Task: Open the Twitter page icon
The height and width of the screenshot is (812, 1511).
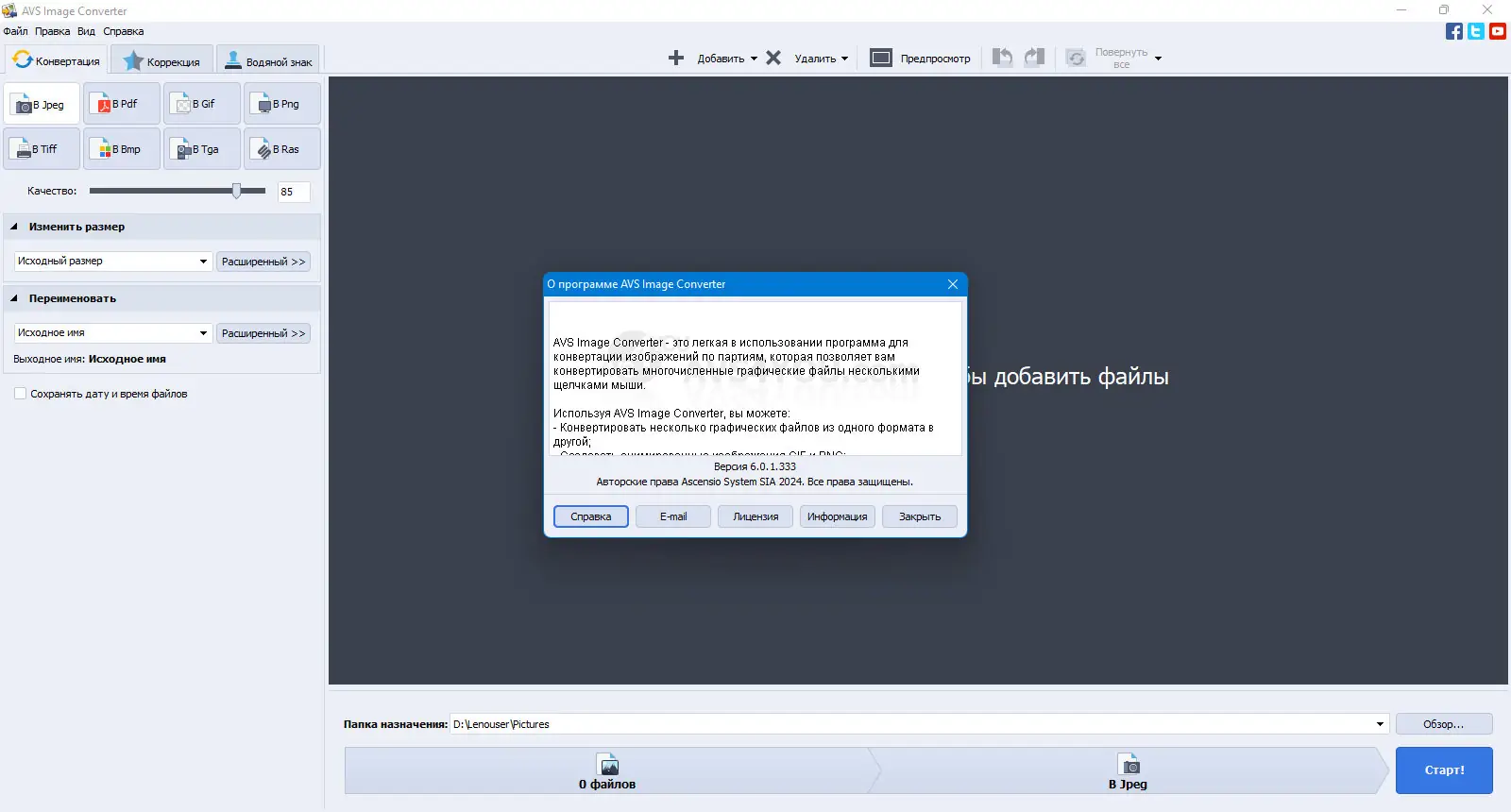Action: pos(1476,31)
